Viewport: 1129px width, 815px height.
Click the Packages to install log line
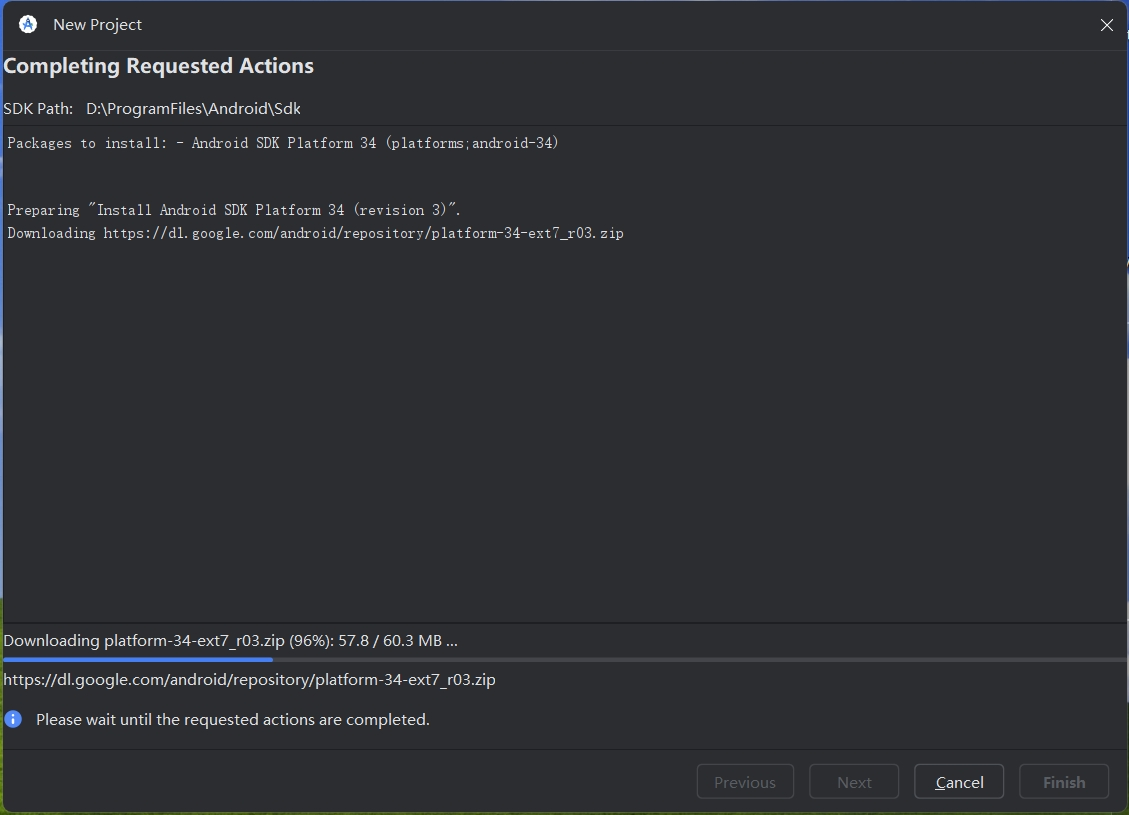(x=283, y=143)
